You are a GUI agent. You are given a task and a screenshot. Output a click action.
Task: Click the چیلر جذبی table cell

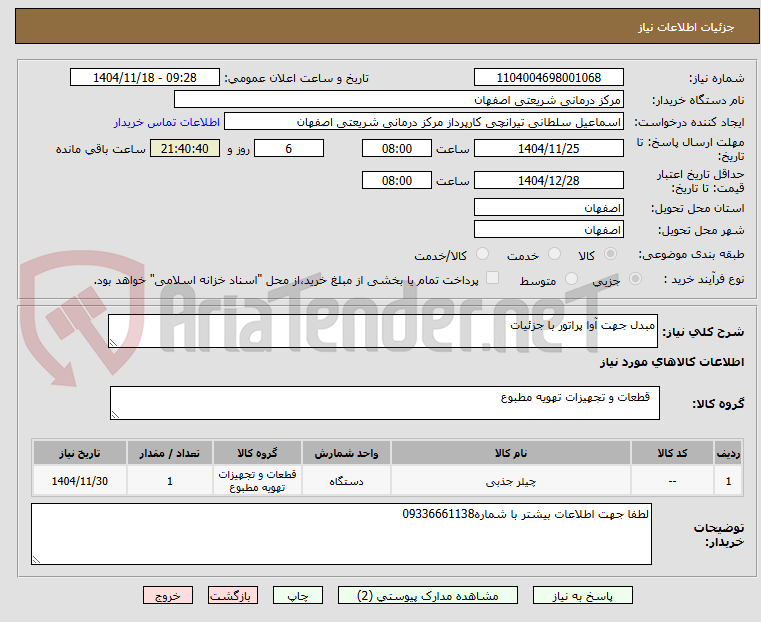(511, 481)
